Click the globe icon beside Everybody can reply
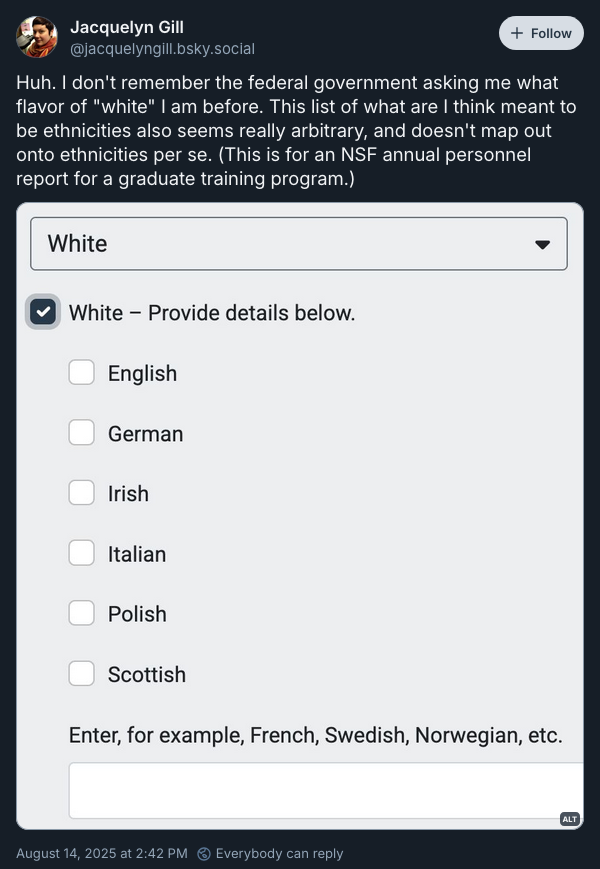The height and width of the screenshot is (869, 600). 203,853
